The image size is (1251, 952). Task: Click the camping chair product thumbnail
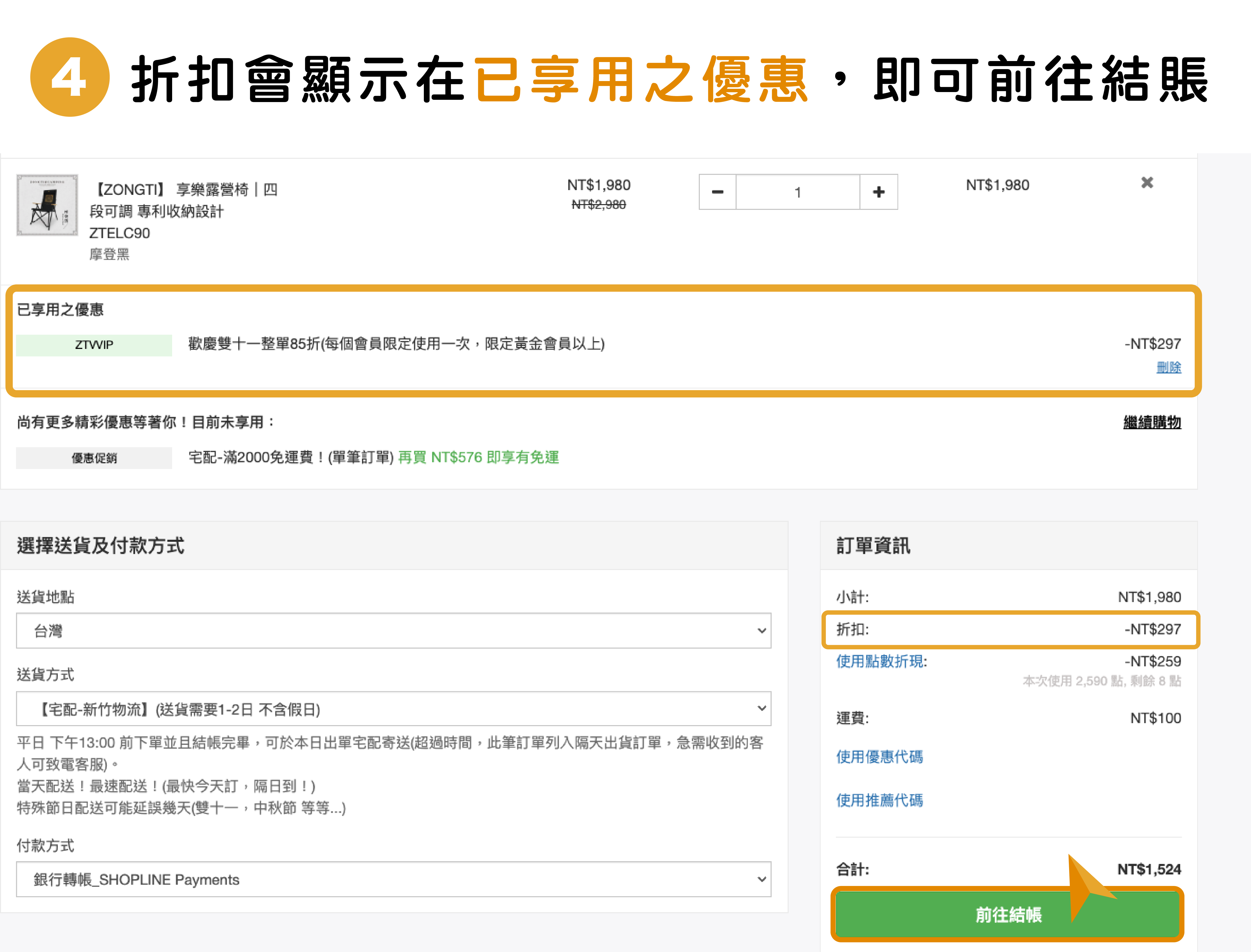(x=47, y=205)
